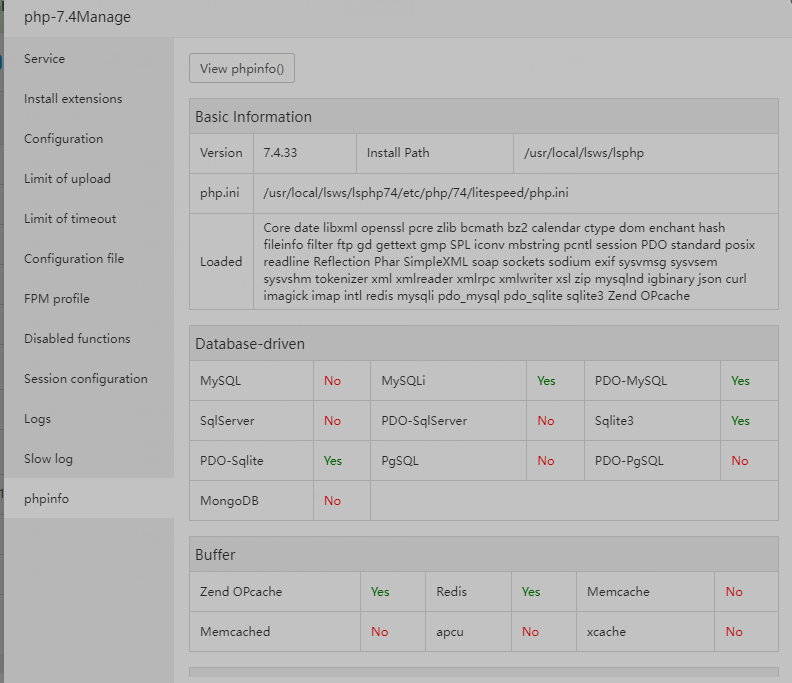Open the Configuration file tab

point(74,259)
